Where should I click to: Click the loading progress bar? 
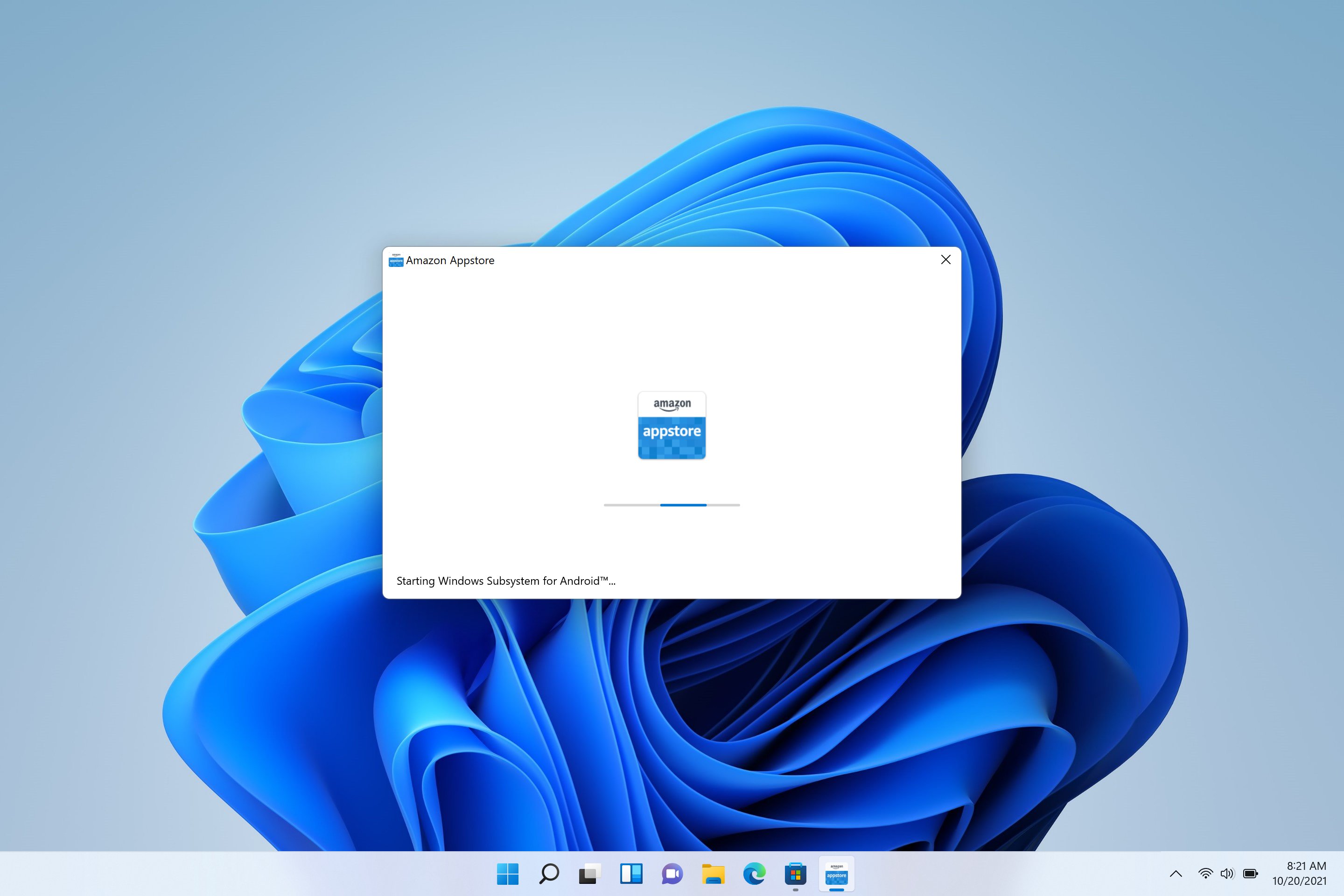(x=672, y=505)
